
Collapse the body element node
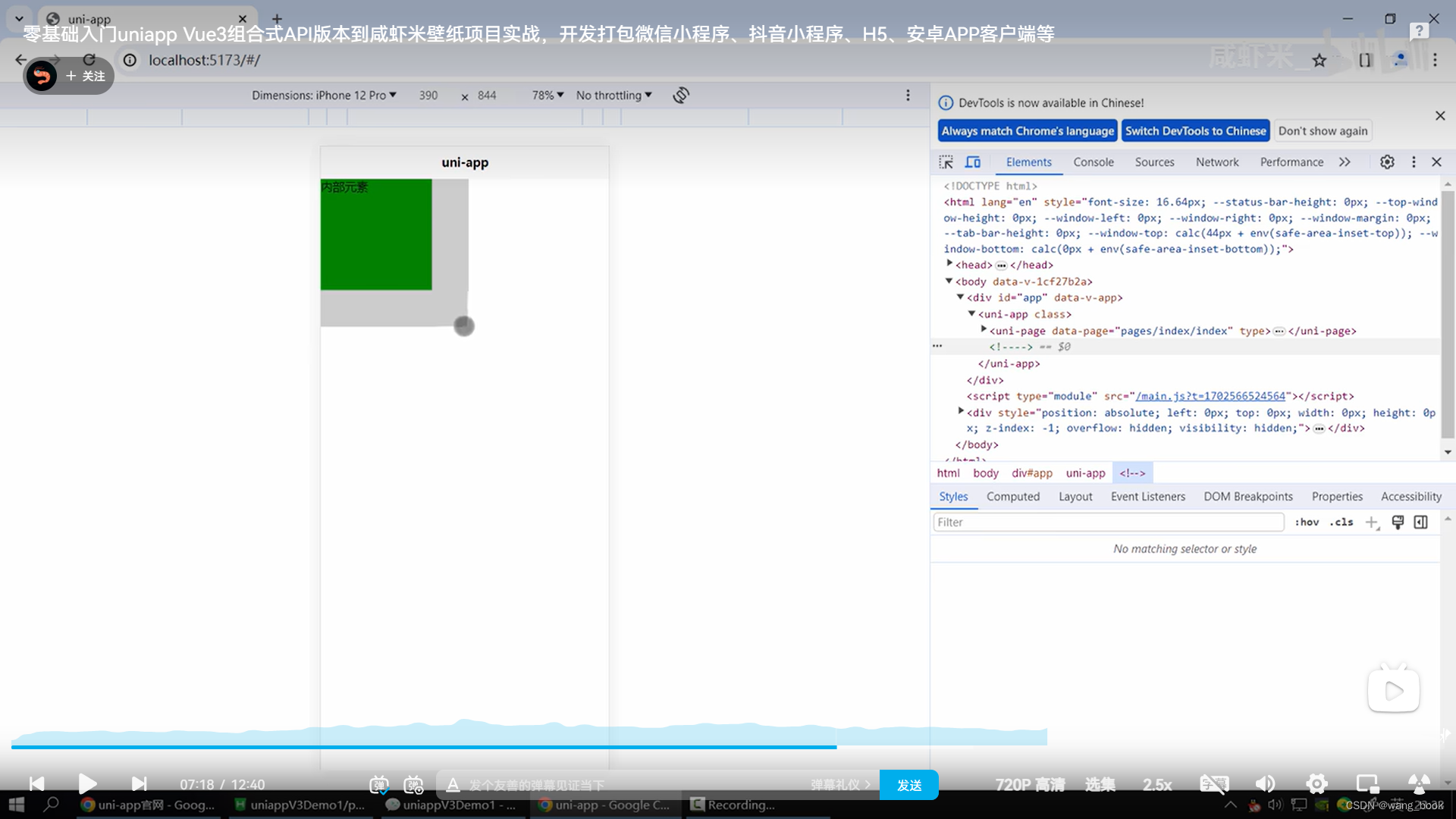(x=949, y=281)
